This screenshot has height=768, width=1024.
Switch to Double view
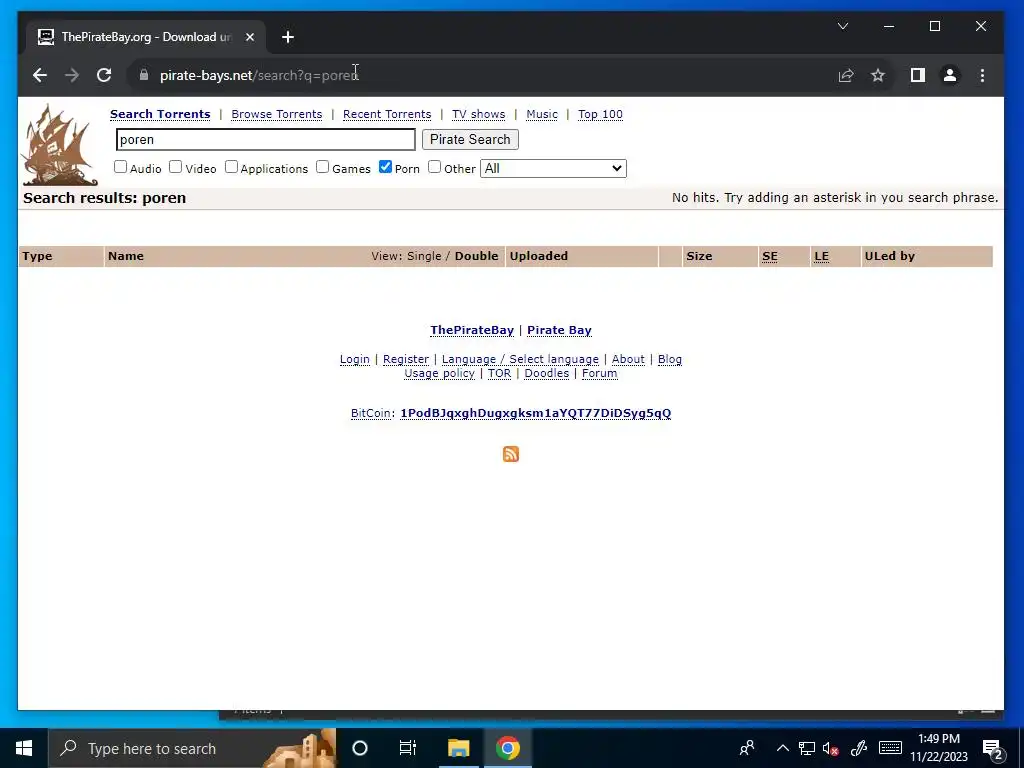477,256
